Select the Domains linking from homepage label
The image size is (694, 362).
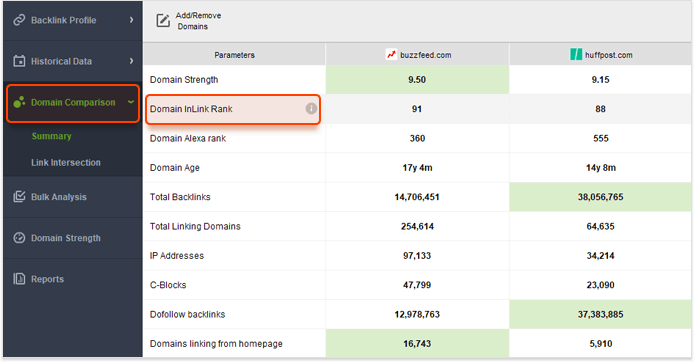(216, 344)
